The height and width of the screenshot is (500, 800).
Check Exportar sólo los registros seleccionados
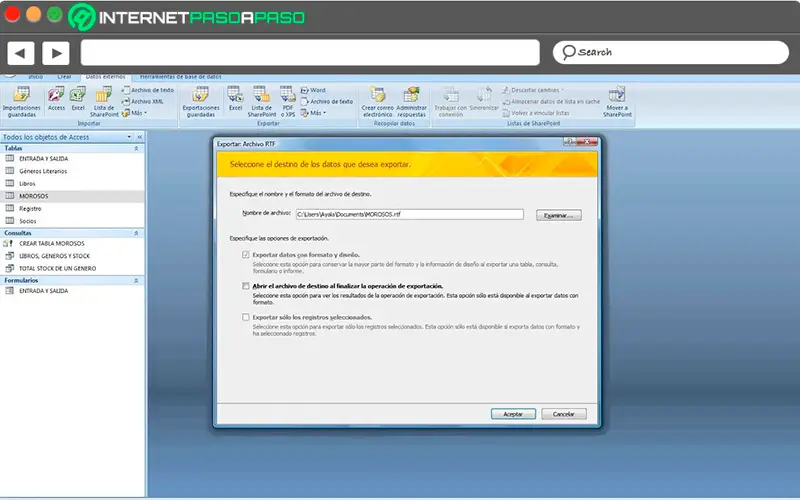(x=245, y=317)
